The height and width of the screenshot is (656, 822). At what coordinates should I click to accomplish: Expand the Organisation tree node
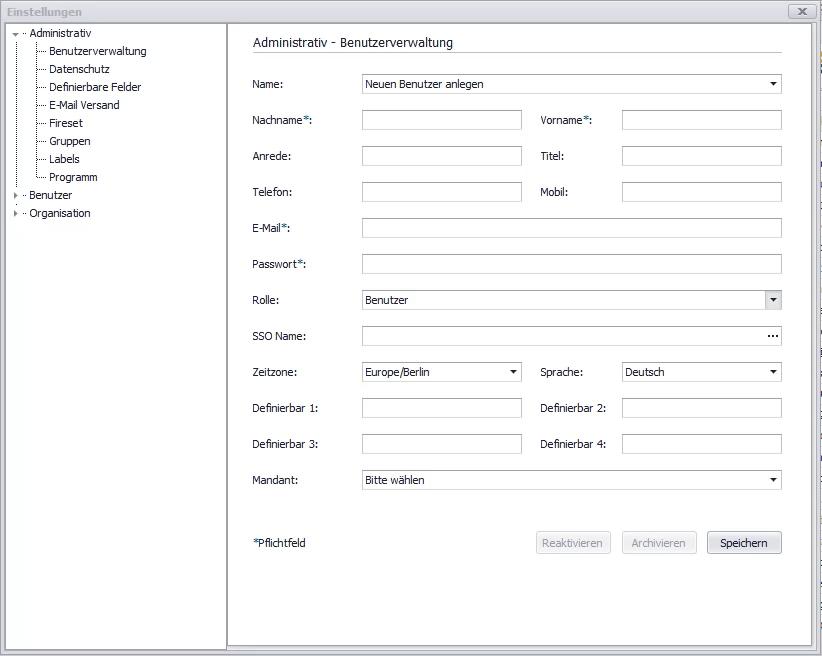pos(15,214)
